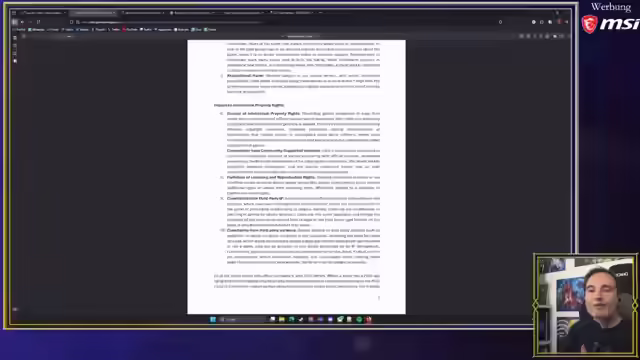
Task: Click the red icon at taskbar end
Action: coord(369,319)
